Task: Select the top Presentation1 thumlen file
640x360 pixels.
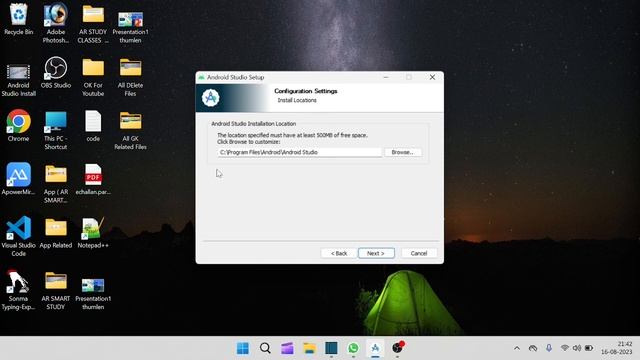Action: tap(130, 27)
